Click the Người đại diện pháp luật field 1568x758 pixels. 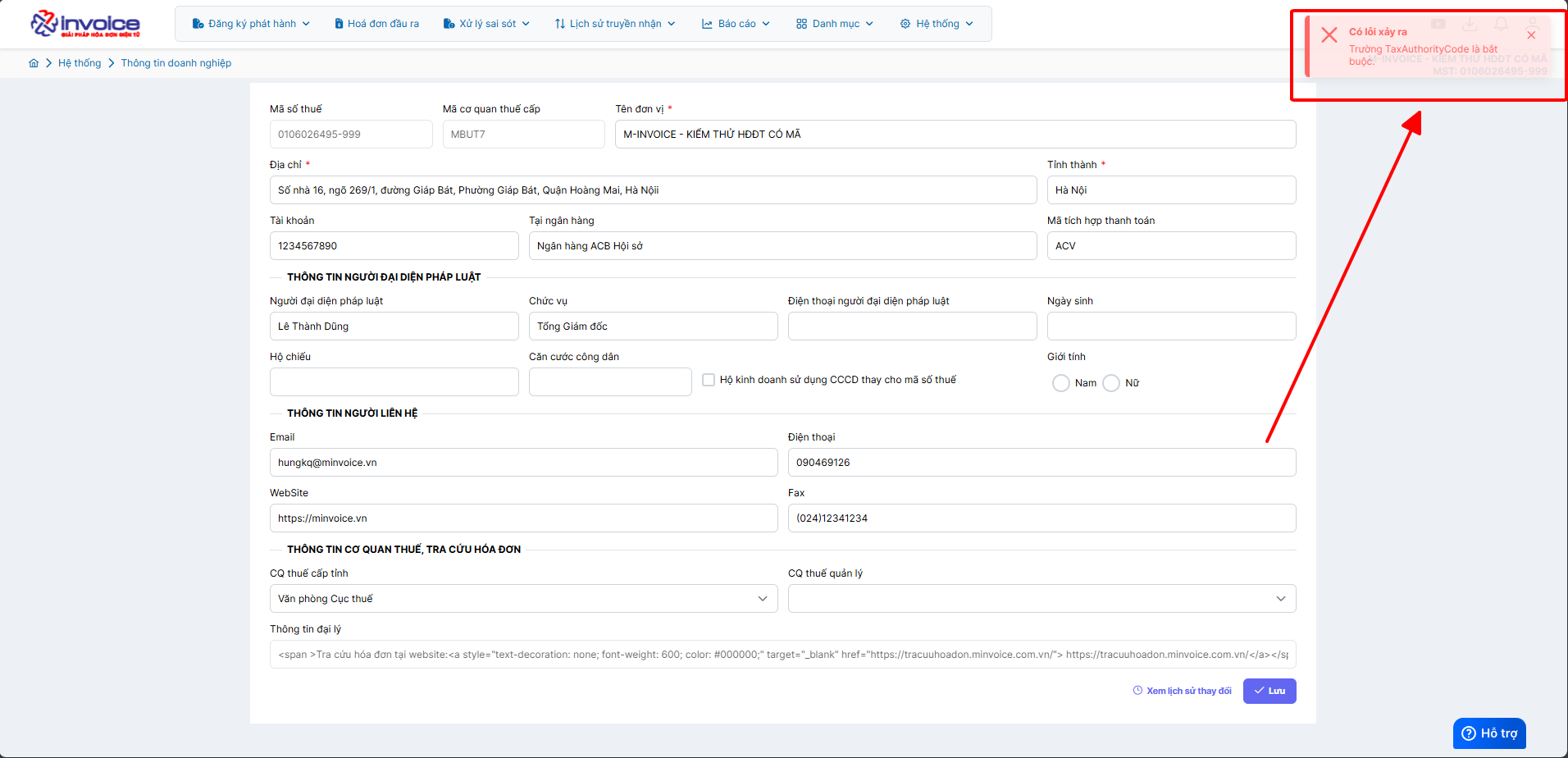click(394, 326)
